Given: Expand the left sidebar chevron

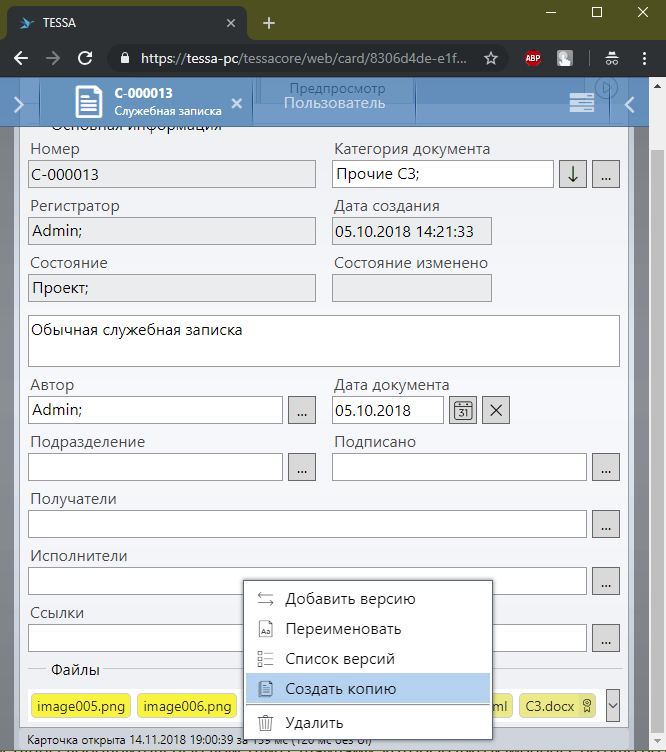Looking at the screenshot, I should [x=19, y=103].
